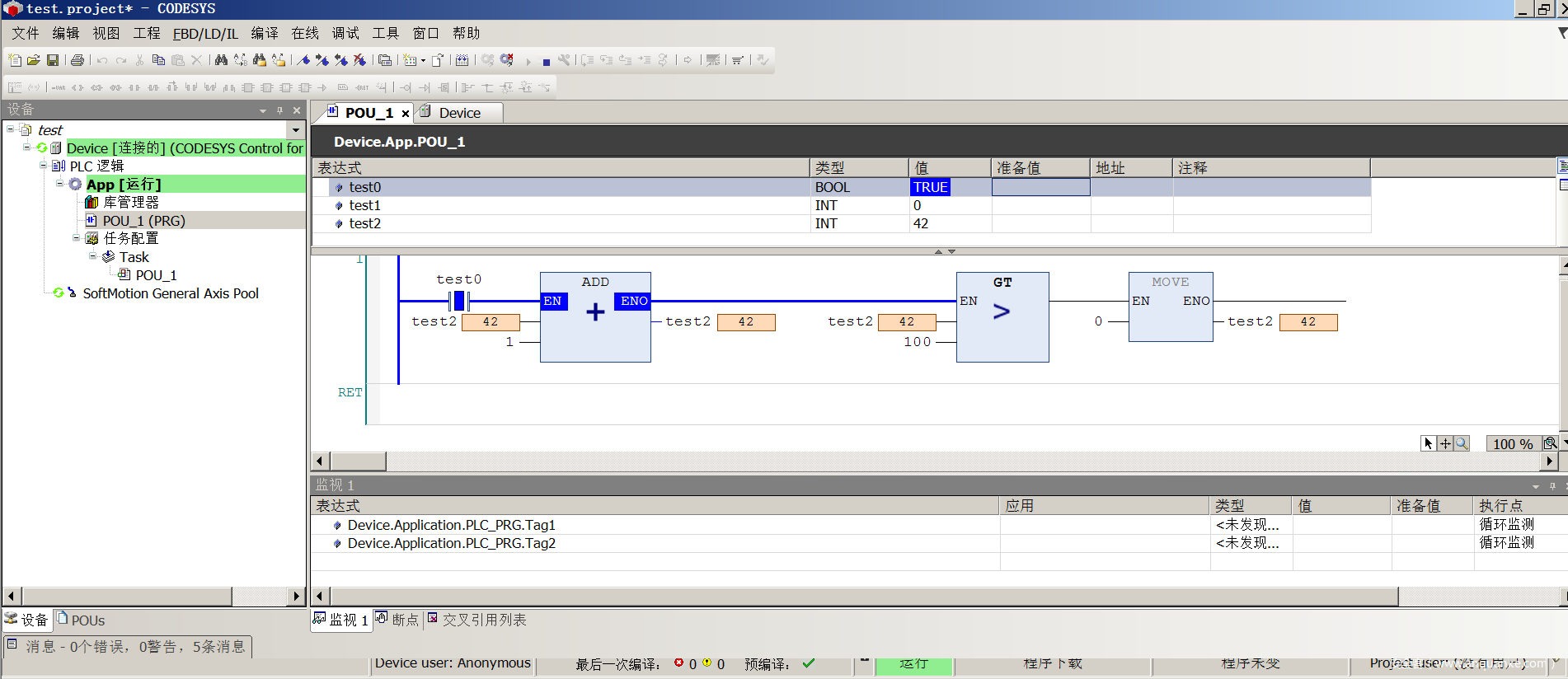Collapse the PLC 逻辑 tree node
Viewport: 1568px width, 679px height.
click(x=44, y=166)
